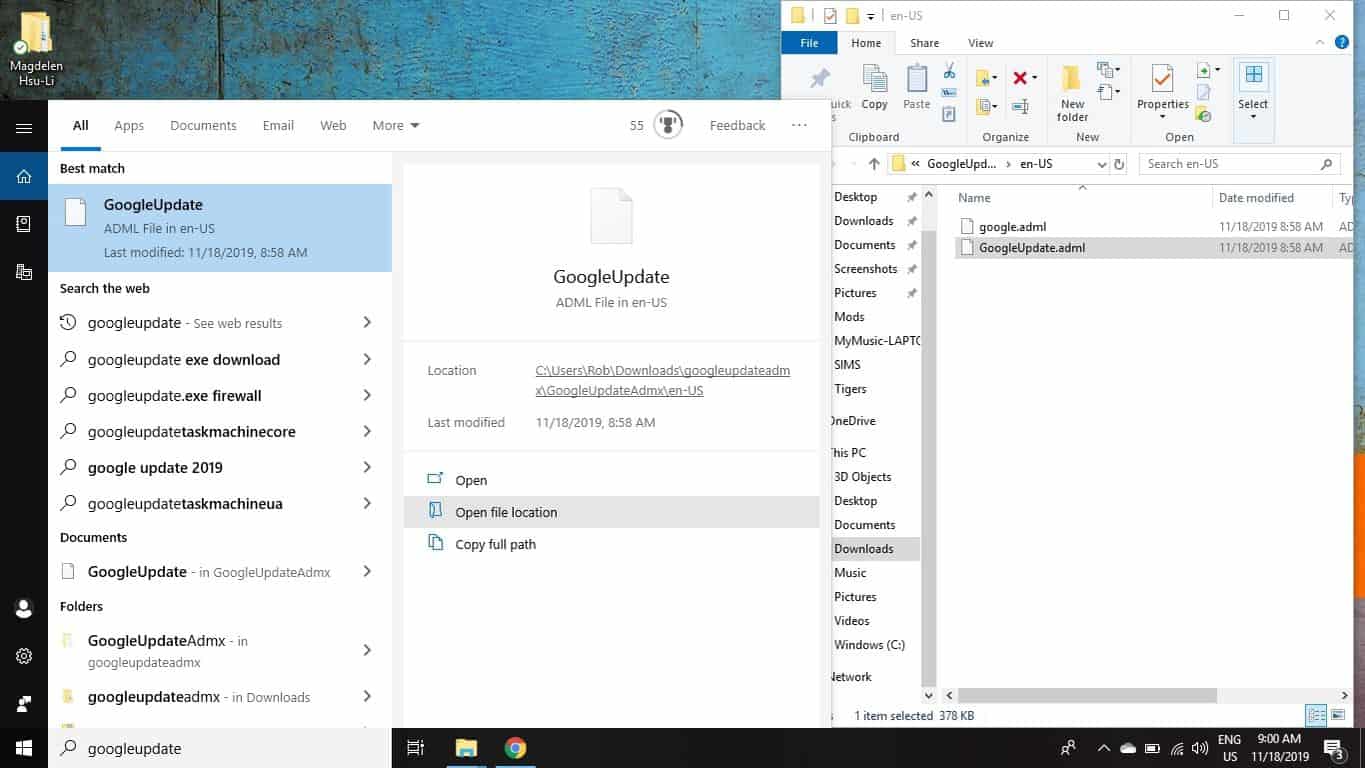
Task: Click the Feedback button in search panel
Action: [738, 125]
